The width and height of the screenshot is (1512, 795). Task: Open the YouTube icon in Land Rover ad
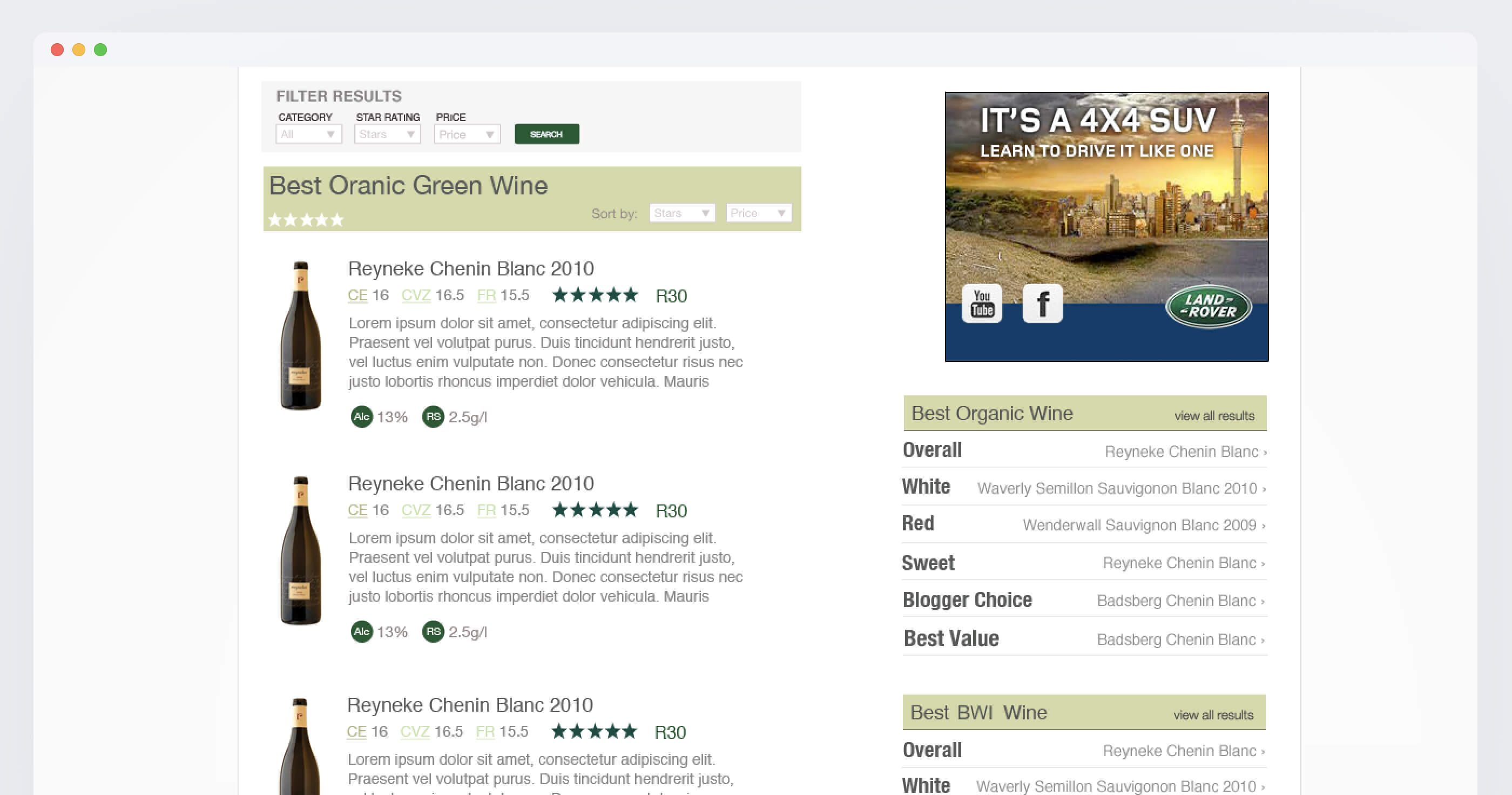(982, 304)
